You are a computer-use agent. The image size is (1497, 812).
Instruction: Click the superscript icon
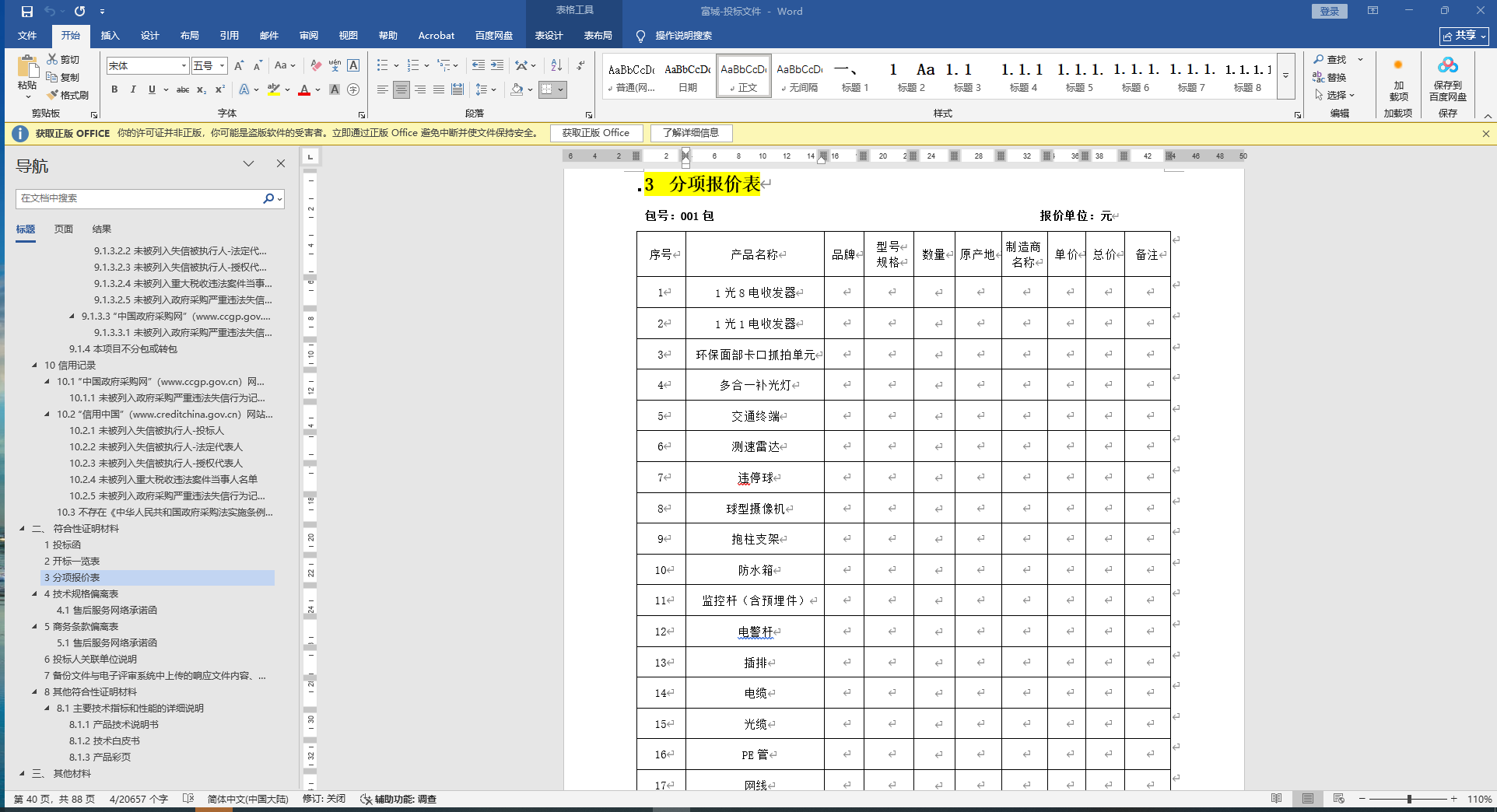(220, 89)
